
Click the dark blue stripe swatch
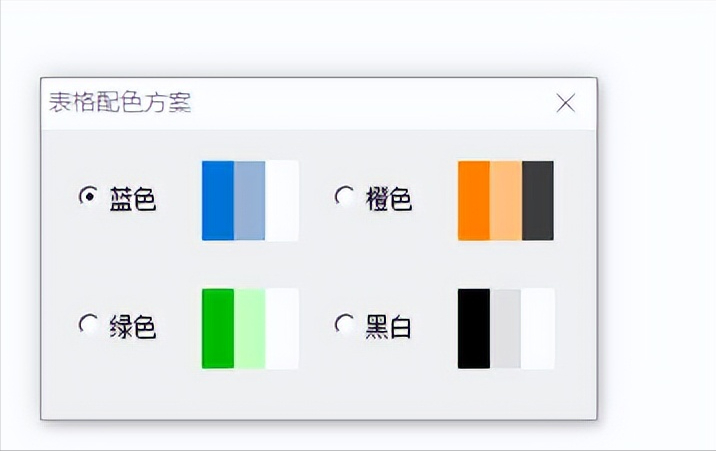[x=218, y=200]
